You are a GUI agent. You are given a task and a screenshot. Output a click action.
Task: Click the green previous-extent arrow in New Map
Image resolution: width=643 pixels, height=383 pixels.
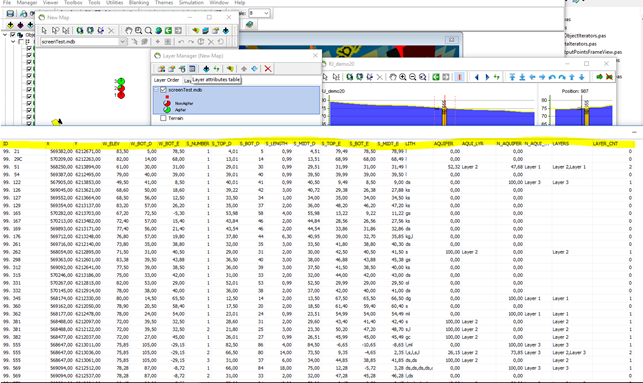[168, 30]
